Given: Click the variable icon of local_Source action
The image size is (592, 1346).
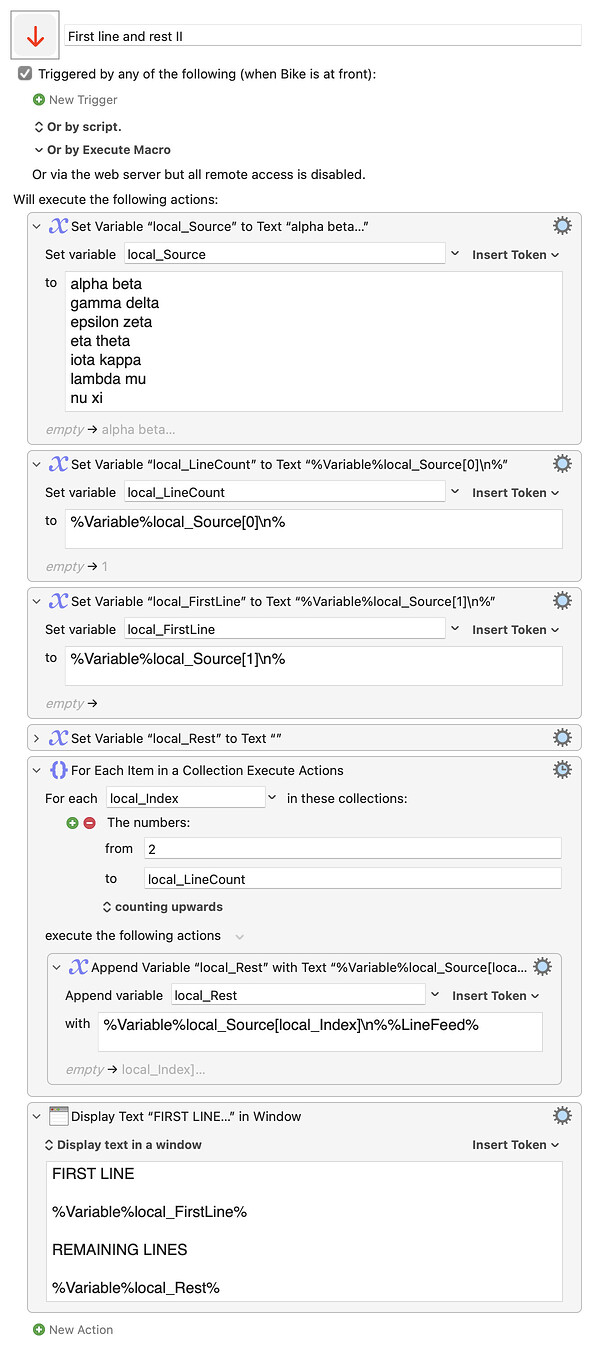Looking at the screenshot, I should pyautogui.click(x=58, y=226).
